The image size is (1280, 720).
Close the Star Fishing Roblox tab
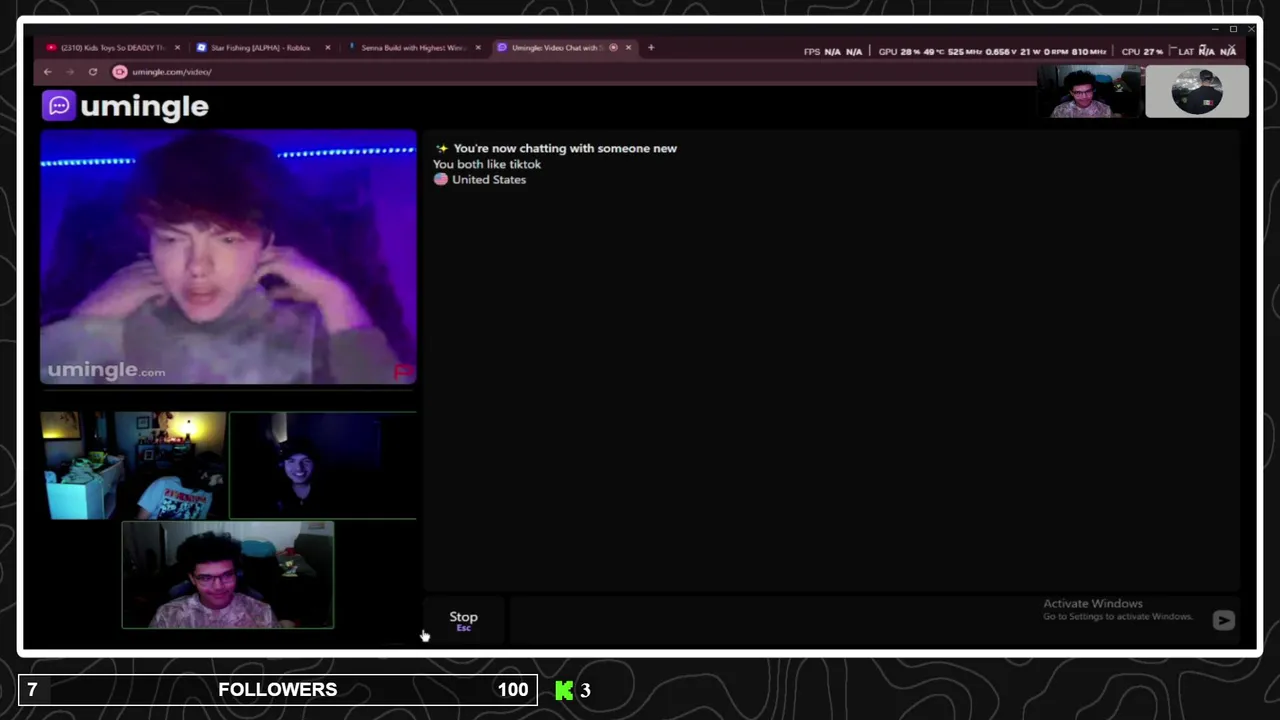(x=327, y=47)
